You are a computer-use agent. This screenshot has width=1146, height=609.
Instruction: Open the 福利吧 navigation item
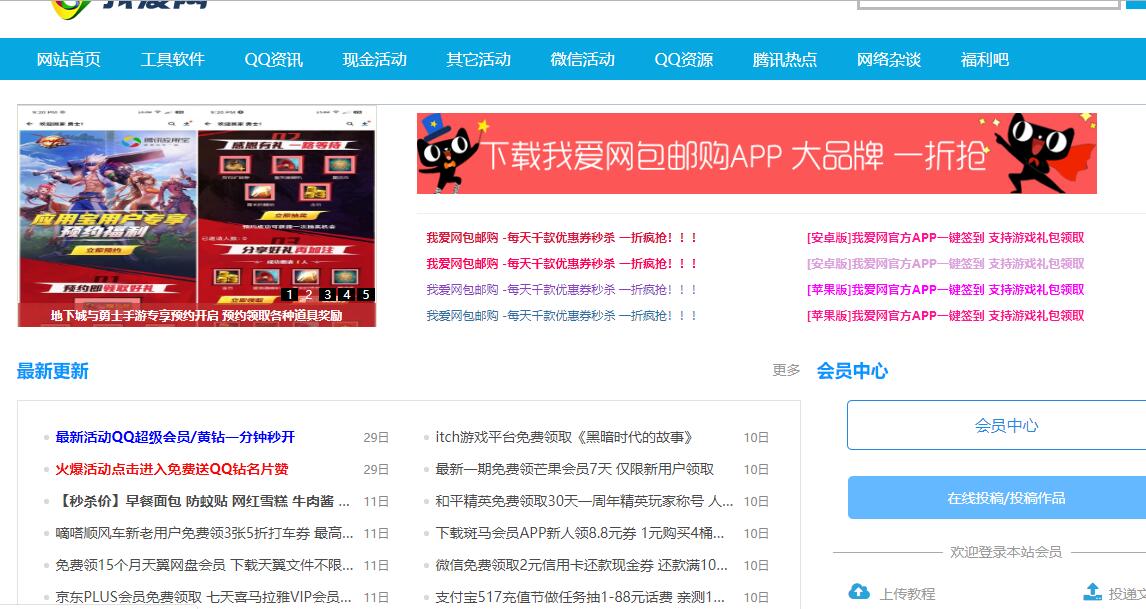[x=984, y=59]
